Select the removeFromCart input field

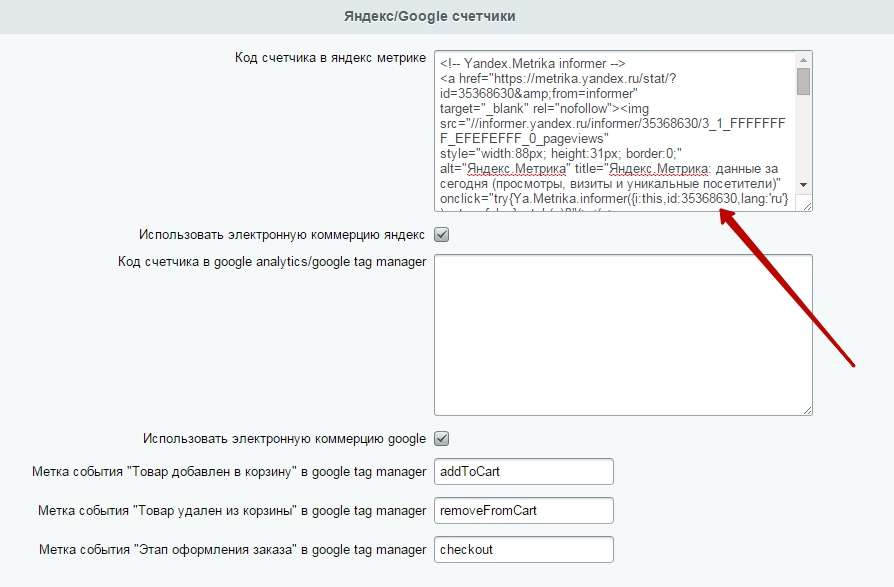pyautogui.click(x=523, y=511)
